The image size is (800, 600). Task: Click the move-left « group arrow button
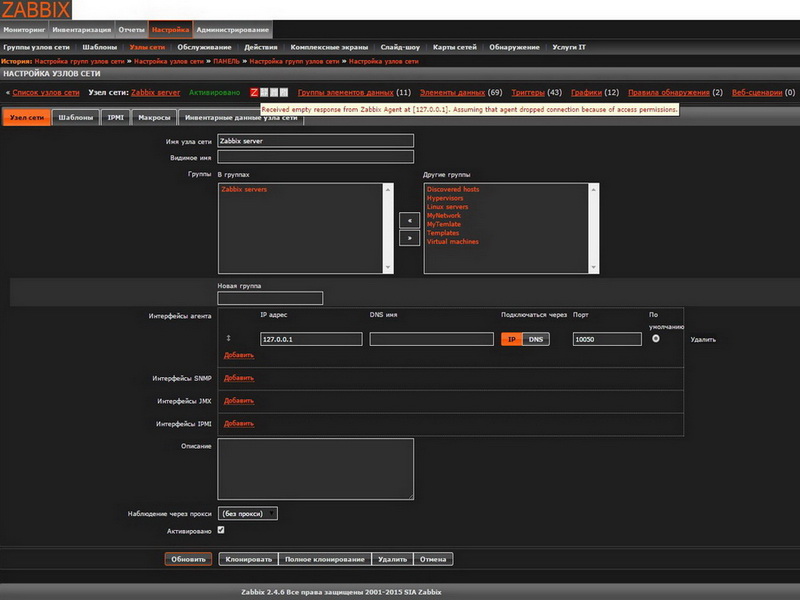[x=408, y=219]
